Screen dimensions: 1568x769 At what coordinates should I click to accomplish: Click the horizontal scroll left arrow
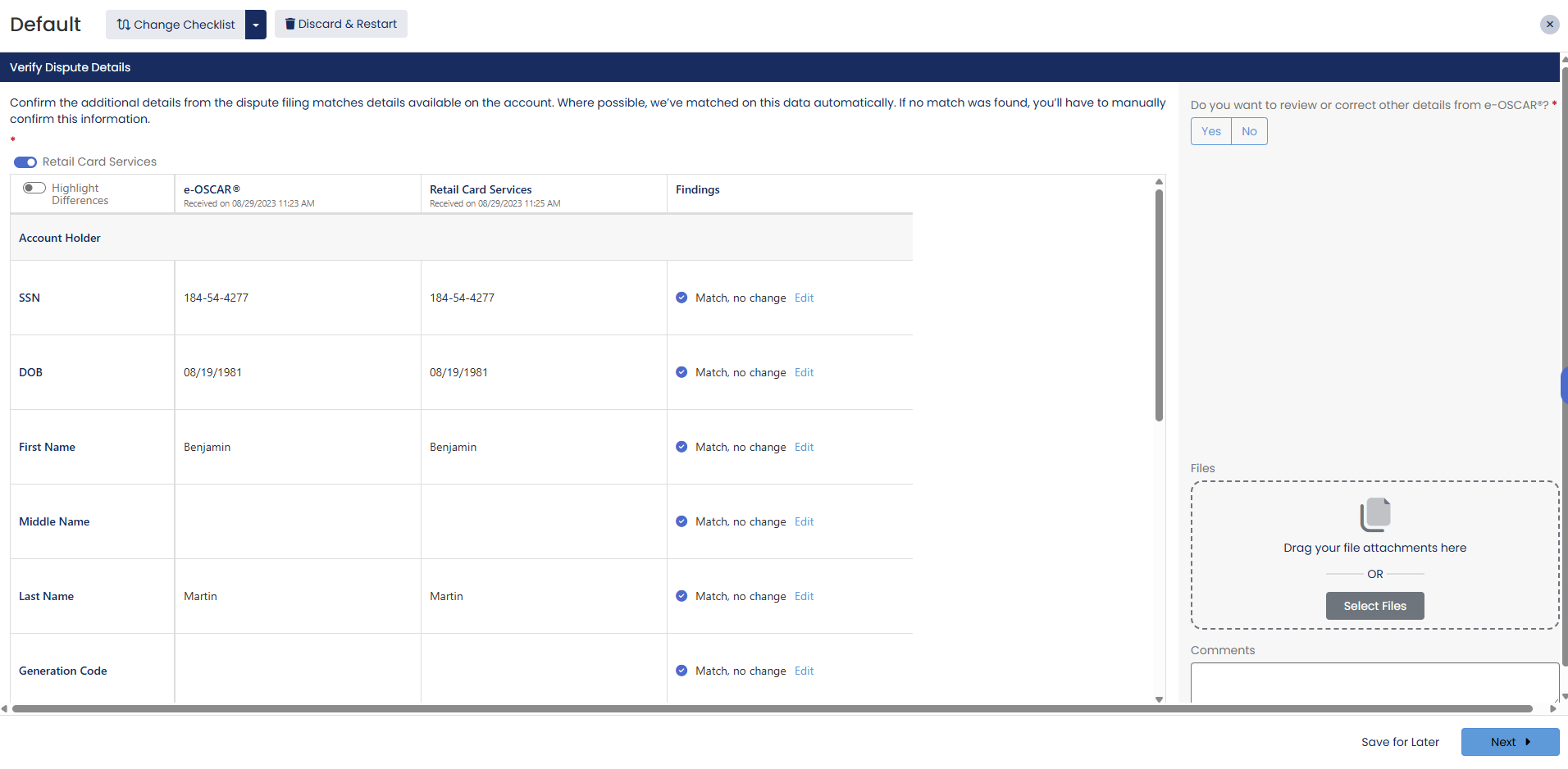[x=5, y=709]
